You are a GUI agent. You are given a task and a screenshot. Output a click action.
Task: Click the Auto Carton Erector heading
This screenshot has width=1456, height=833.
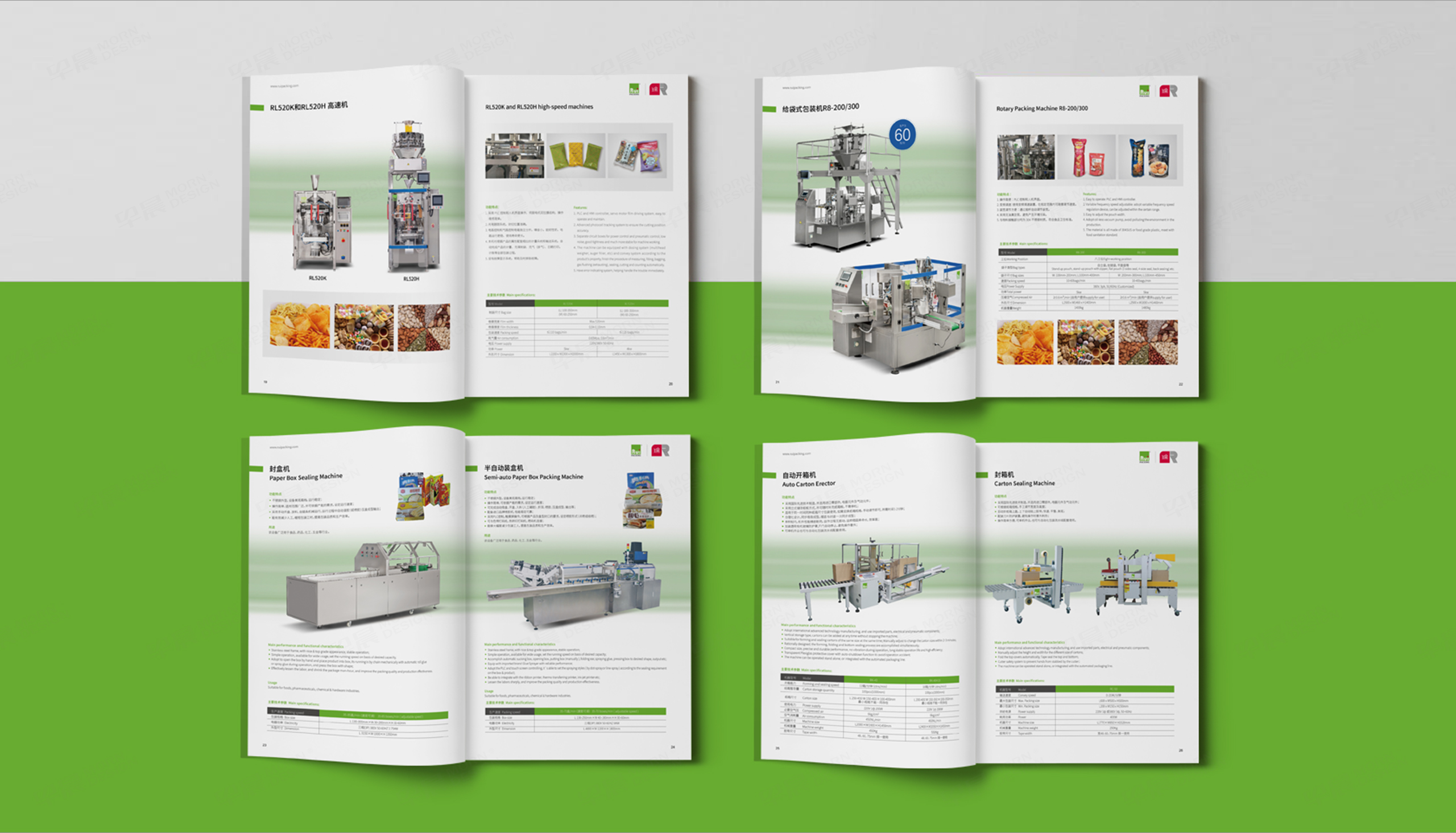[809, 484]
